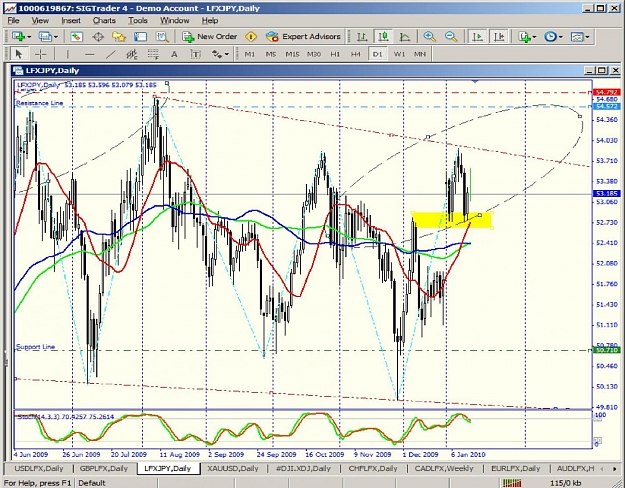Switch to #DJI.XDJ,Daily chart tab
This screenshot has width=625, height=488.
click(x=303, y=468)
